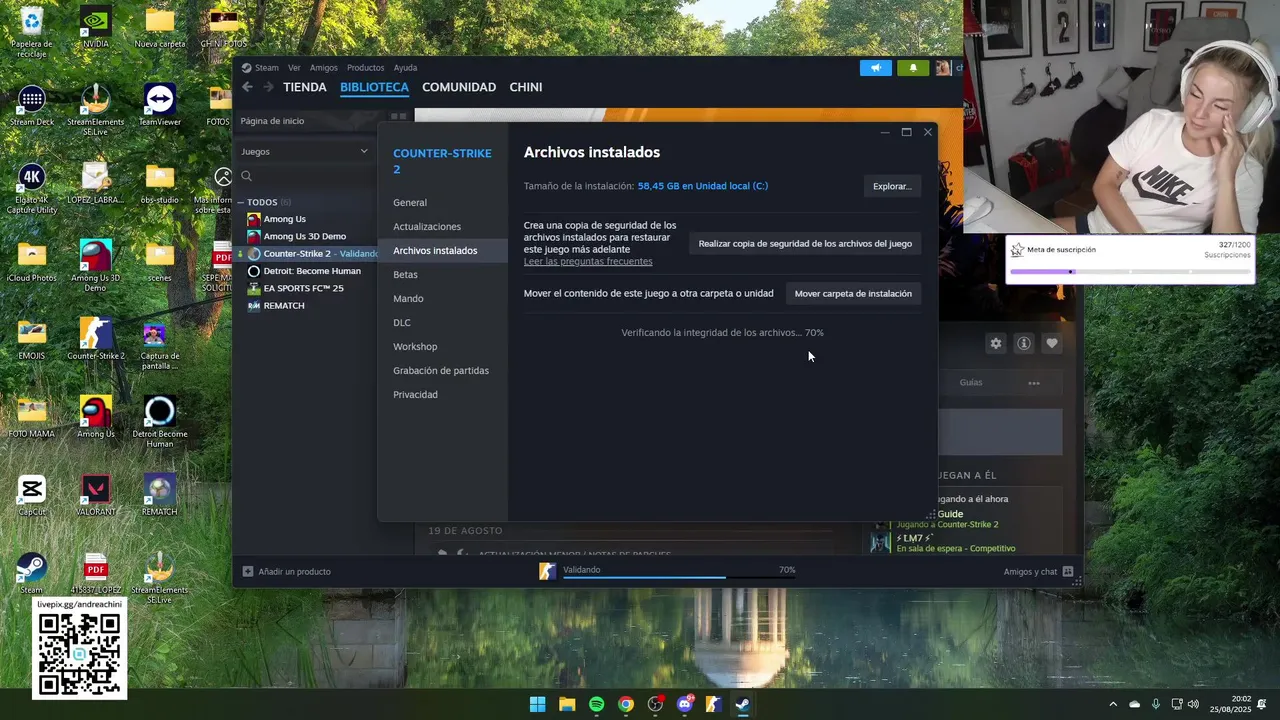Viewport: 1280px width, 720px height.
Task: Collapse the TODOS game category
Action: [241, 202]
